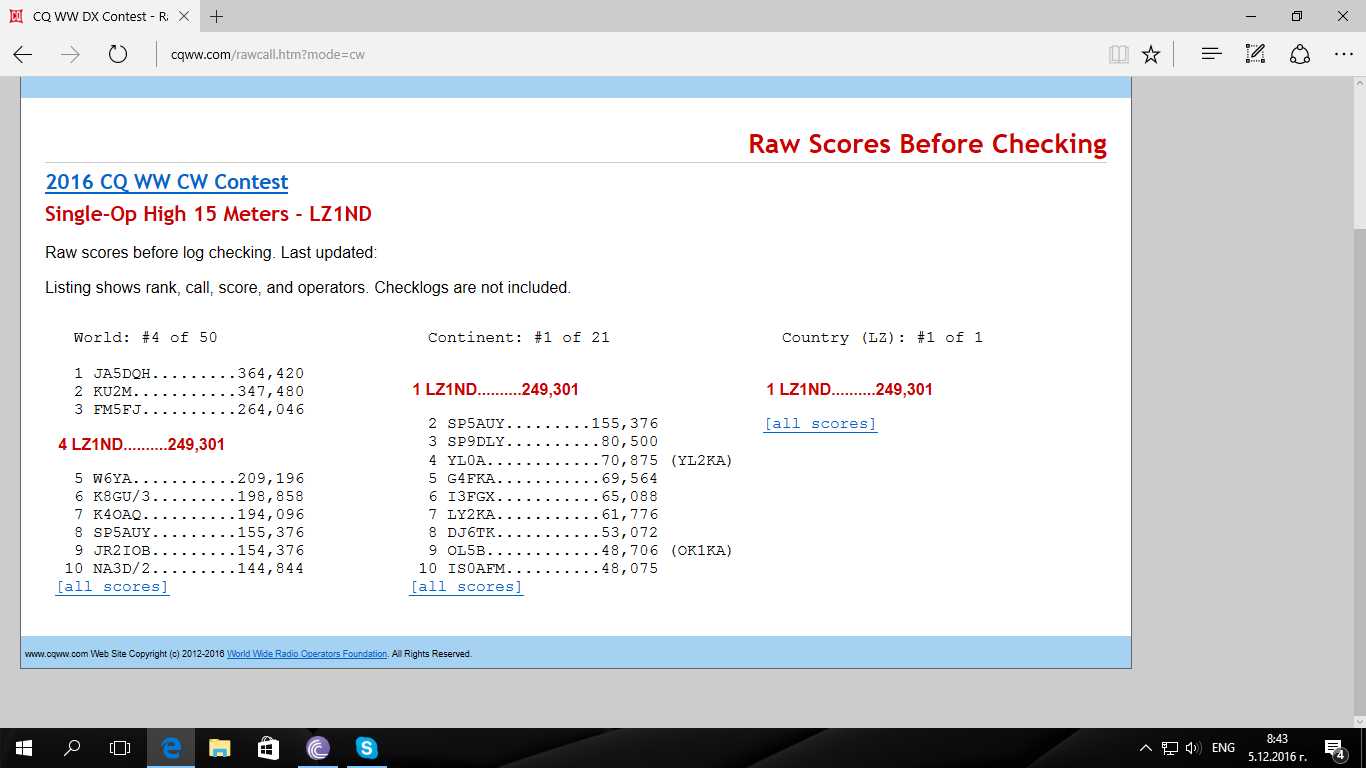This screenshot has width=1366, height=768.
Task: Open Skype from the taskbar
Action: 366,747
